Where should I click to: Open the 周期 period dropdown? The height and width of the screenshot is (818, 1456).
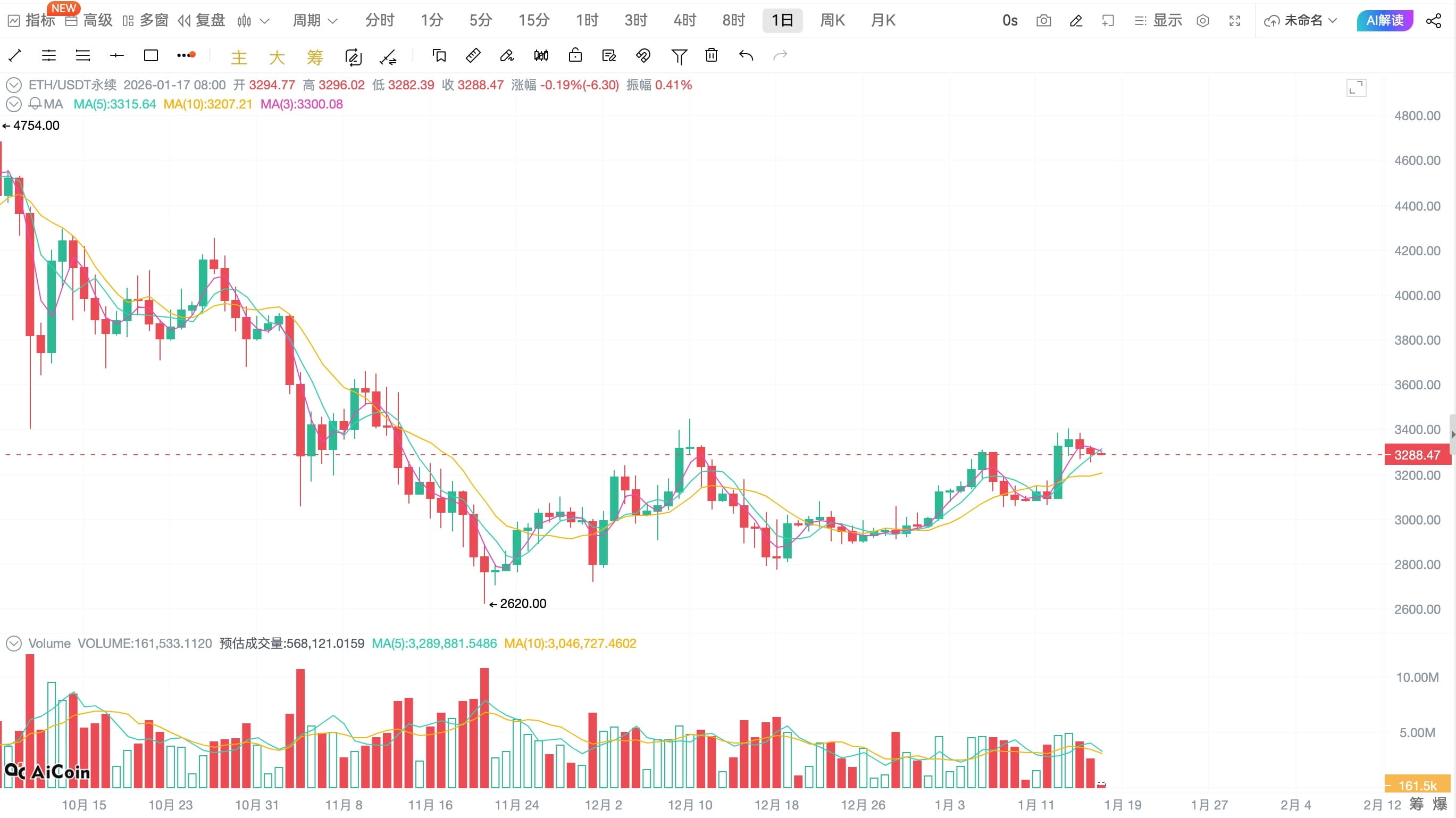pyautogui.click(x=315, y=21)
